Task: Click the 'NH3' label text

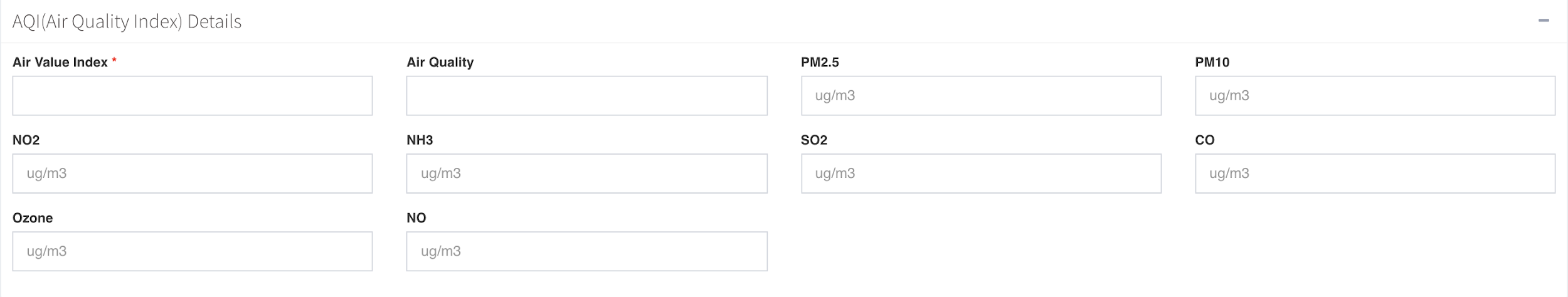Action: click(420, 140)
